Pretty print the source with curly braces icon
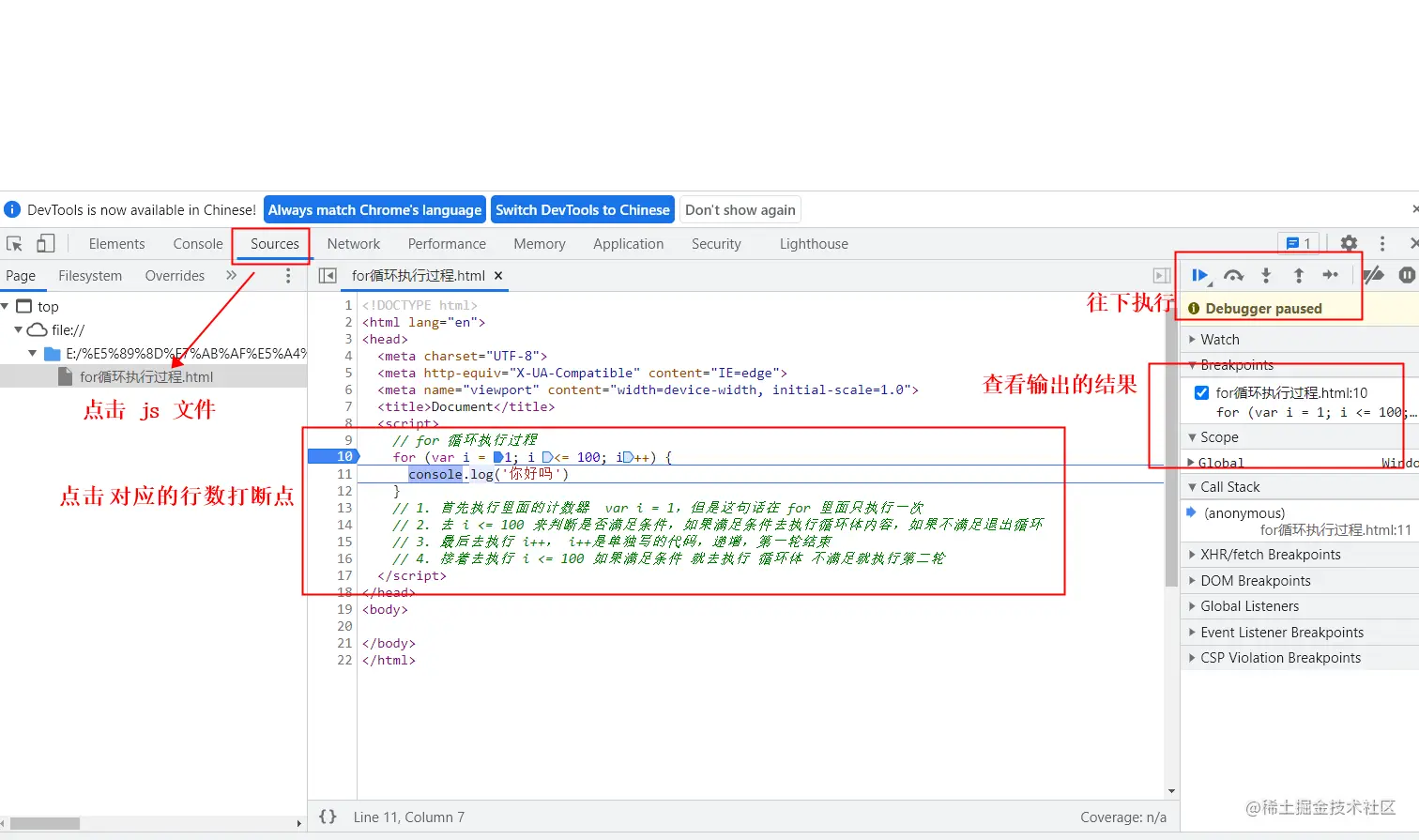 click(x=328, y=817)
